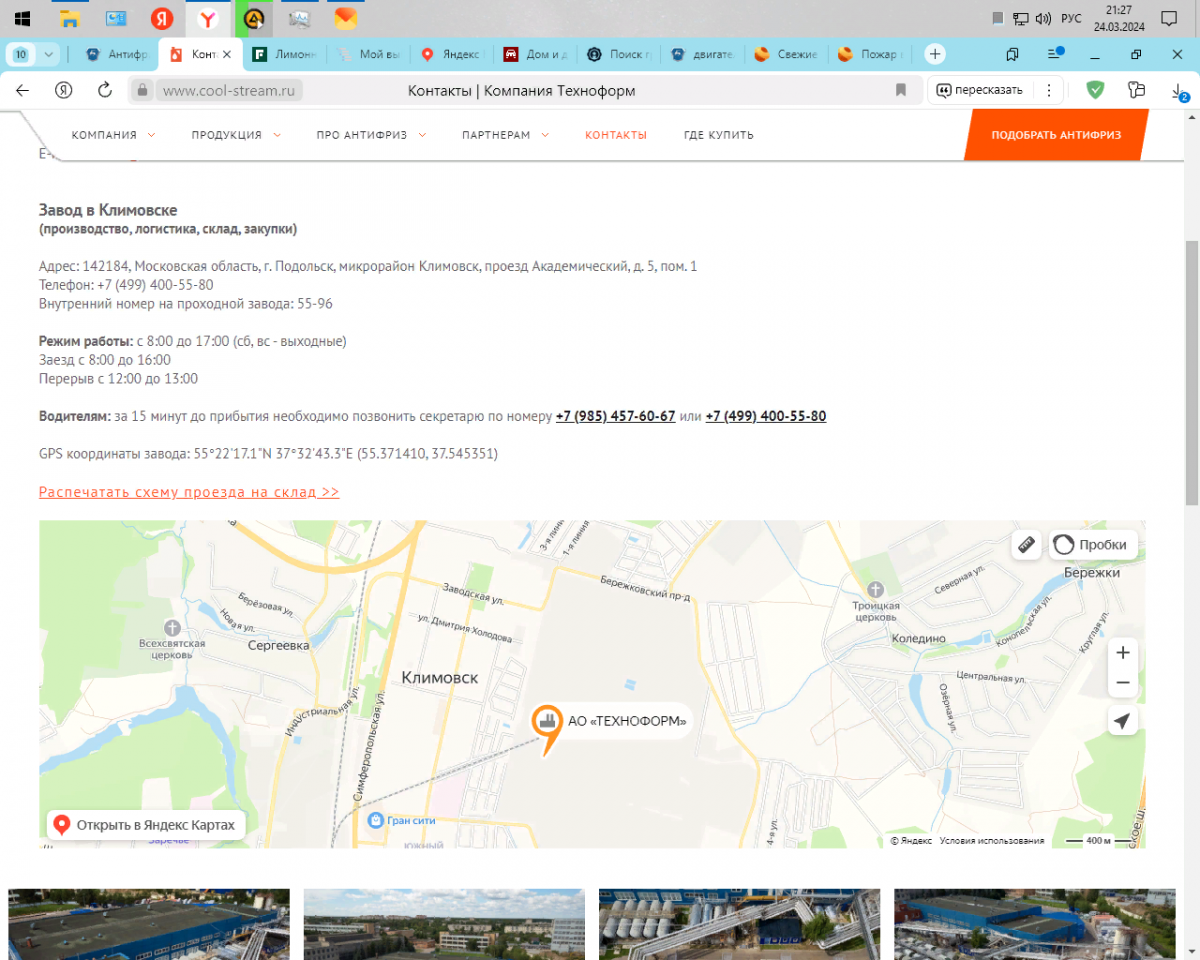The image size is (1200, 960).
Task: Open the tab group counter dropdown
Action: click(33, 54)
